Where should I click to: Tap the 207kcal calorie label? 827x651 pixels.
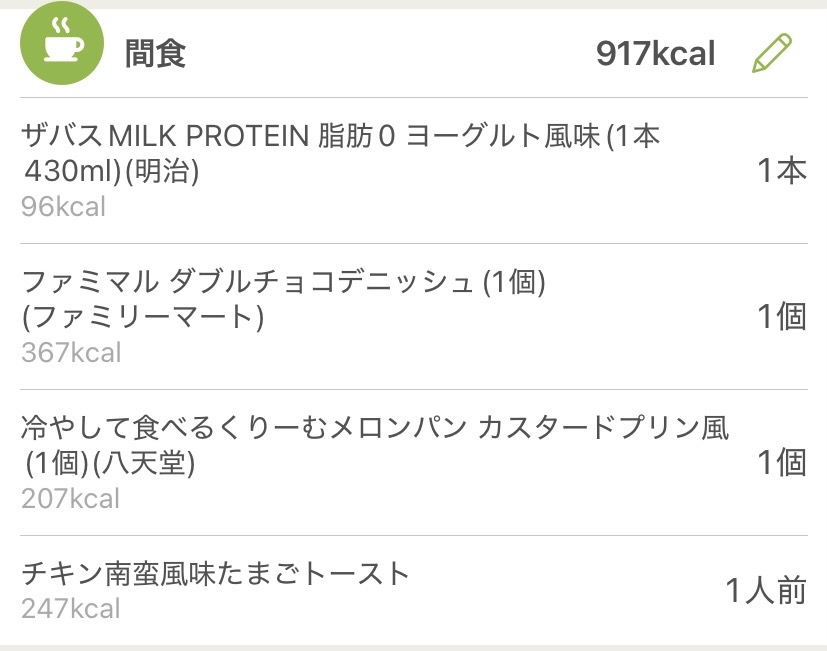[70, 499]
